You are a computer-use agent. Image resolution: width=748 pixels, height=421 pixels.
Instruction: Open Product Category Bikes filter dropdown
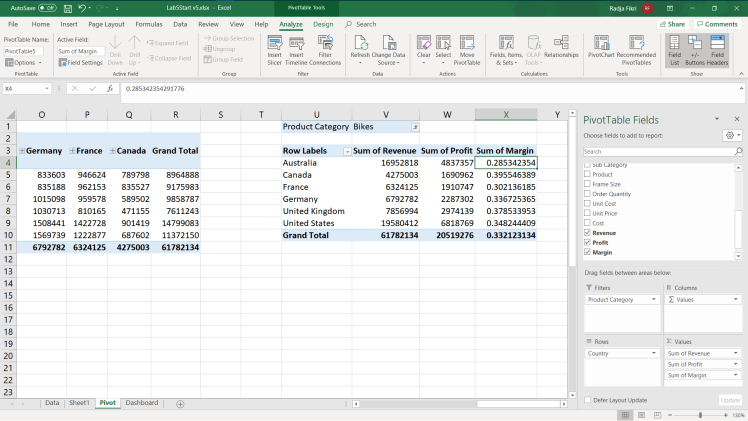pyautogui.click(x=415, y=127)
